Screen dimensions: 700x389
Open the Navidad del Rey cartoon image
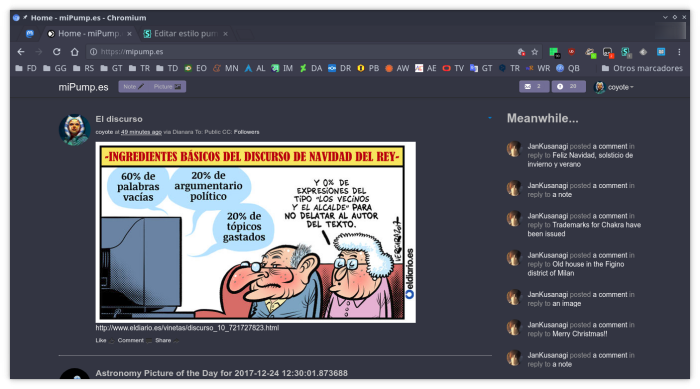coord(255,232)
